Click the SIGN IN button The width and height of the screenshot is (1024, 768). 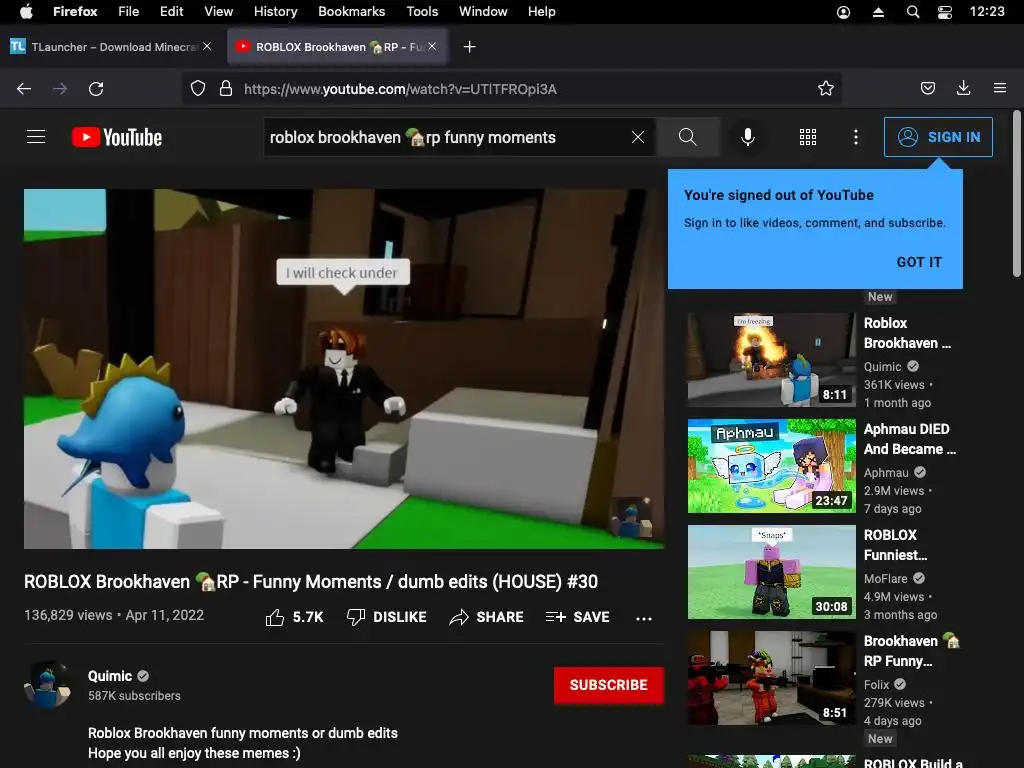[938, 137]
